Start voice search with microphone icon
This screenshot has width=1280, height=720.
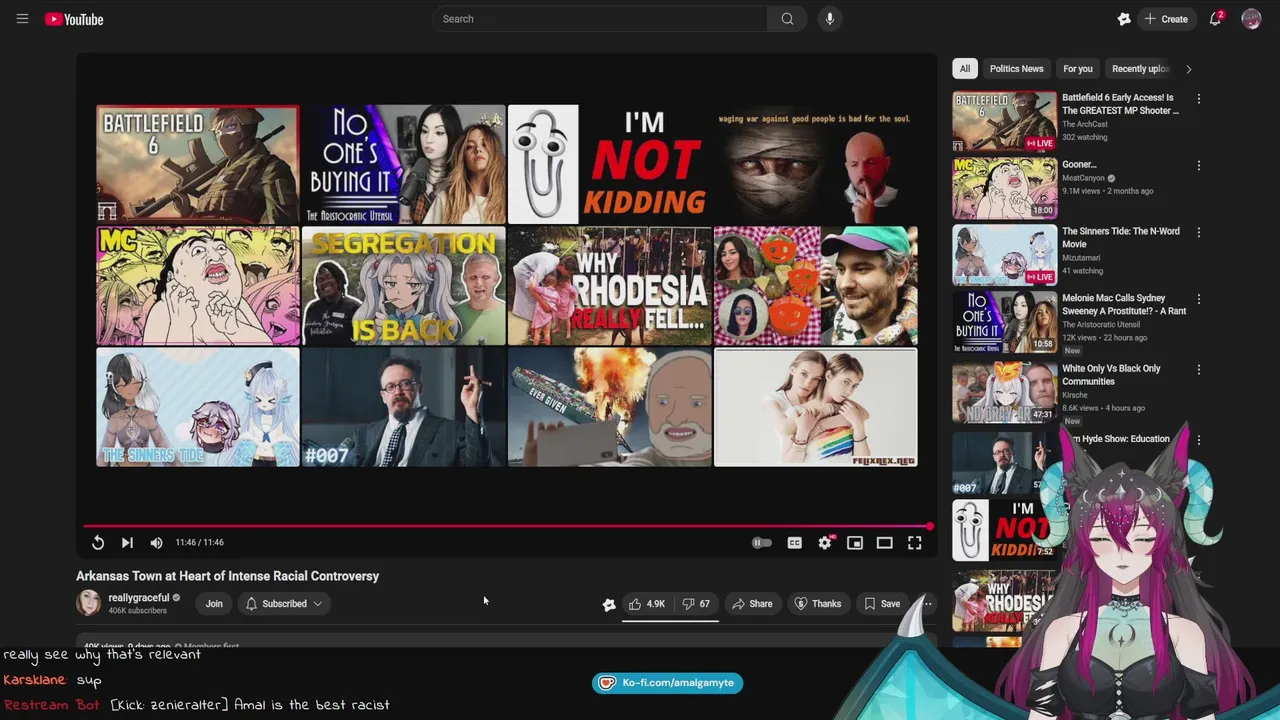[x=829, y=19]
